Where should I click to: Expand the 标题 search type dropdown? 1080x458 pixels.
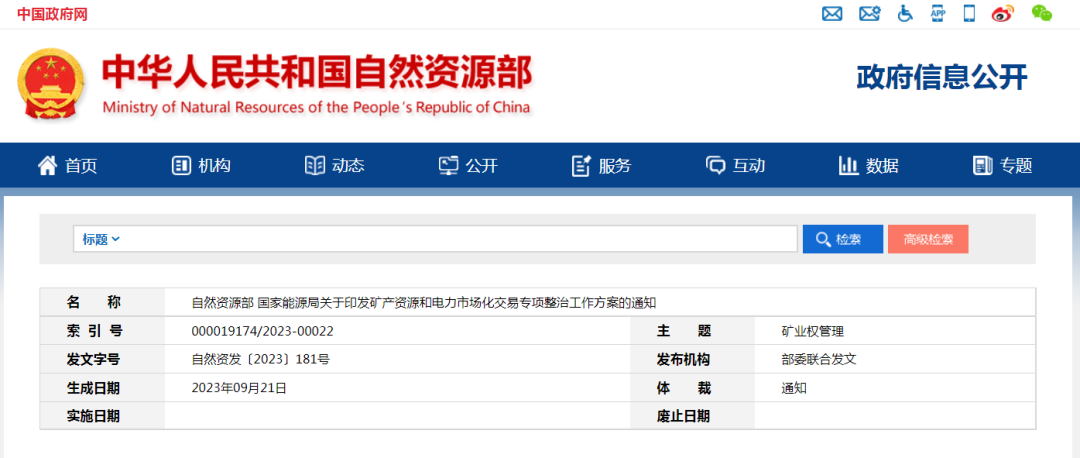coord(101,239)
